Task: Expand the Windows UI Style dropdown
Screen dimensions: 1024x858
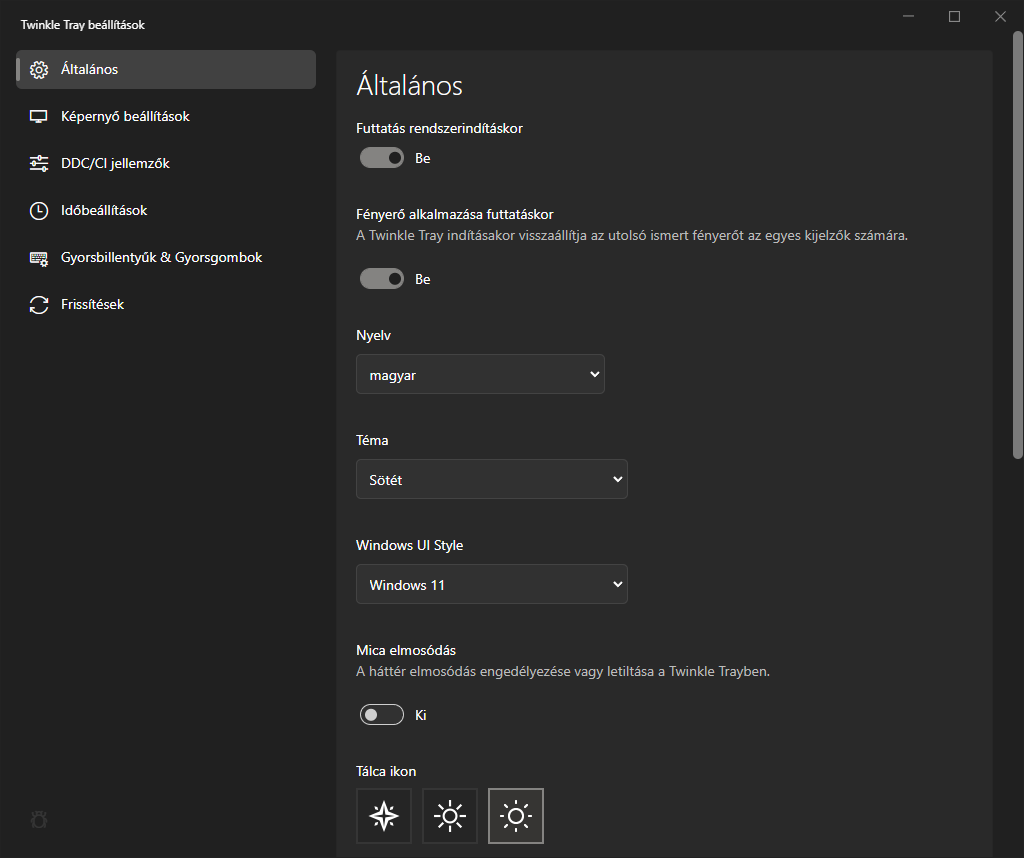Action: coord(492,584)
